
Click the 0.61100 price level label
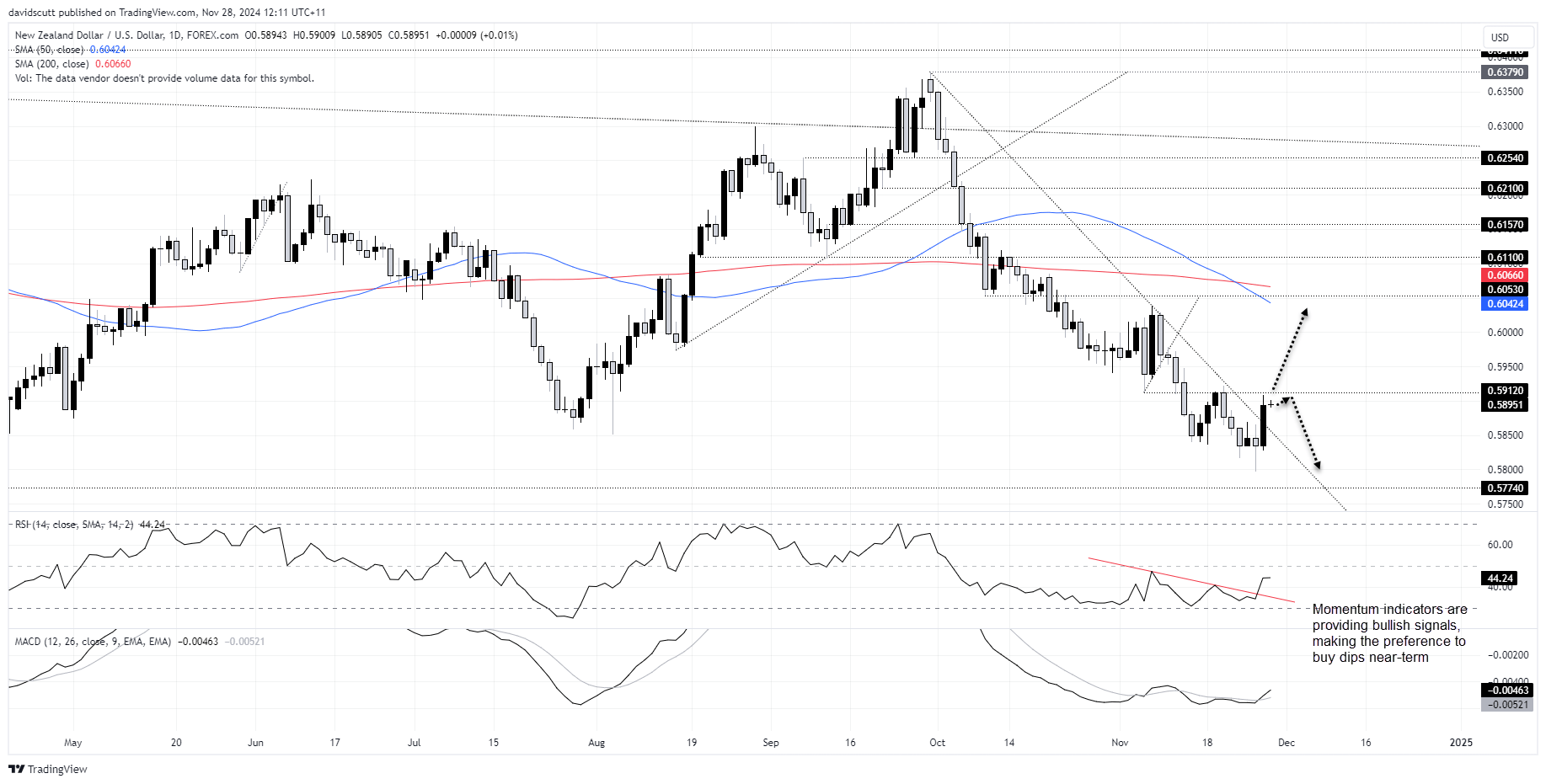click(x=1505, y=258)
